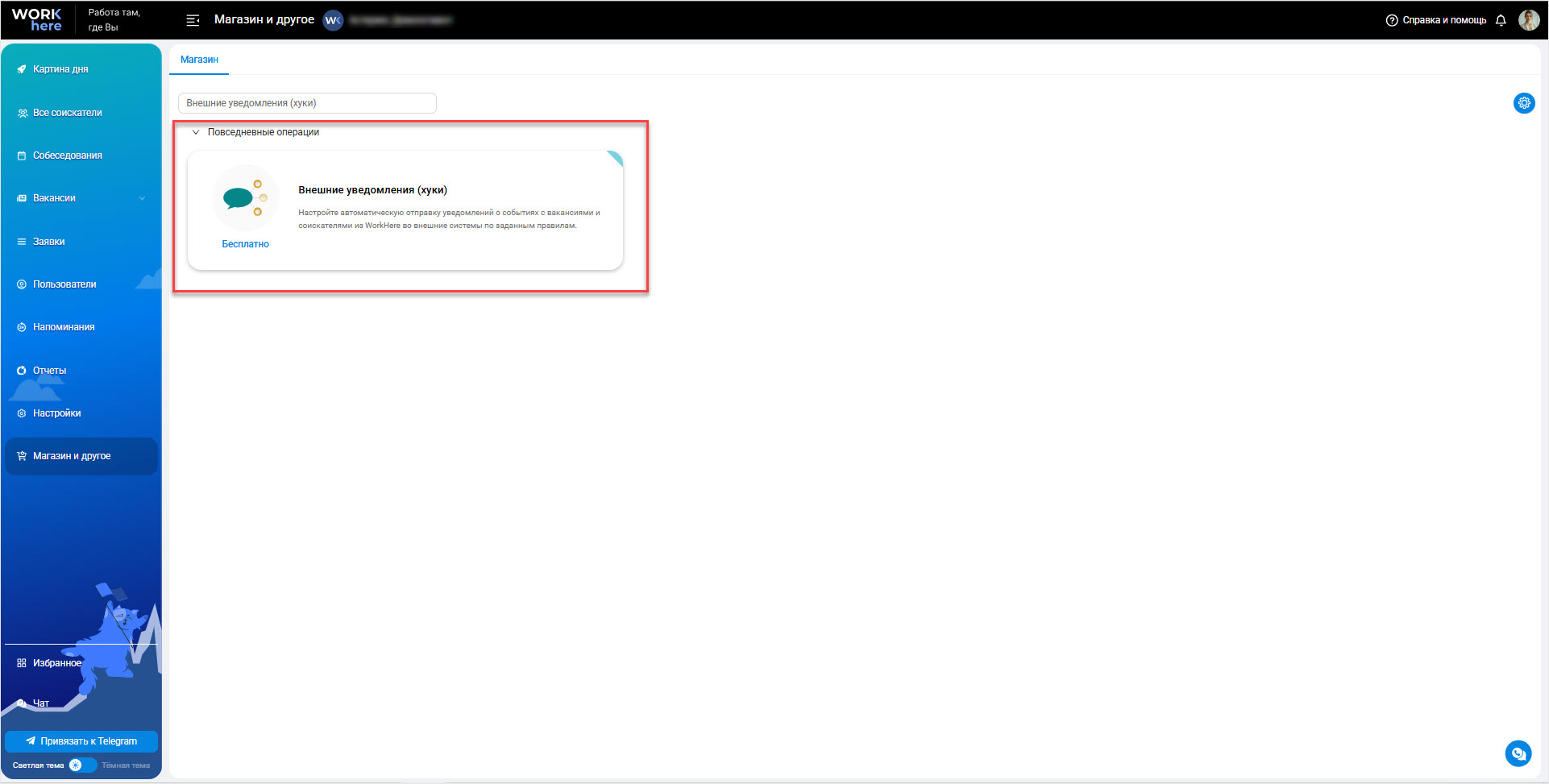The width and height of the screenshot is (1549, 784).
Task: Click the Вакансии sidebar icon
Action: (22, 198)
